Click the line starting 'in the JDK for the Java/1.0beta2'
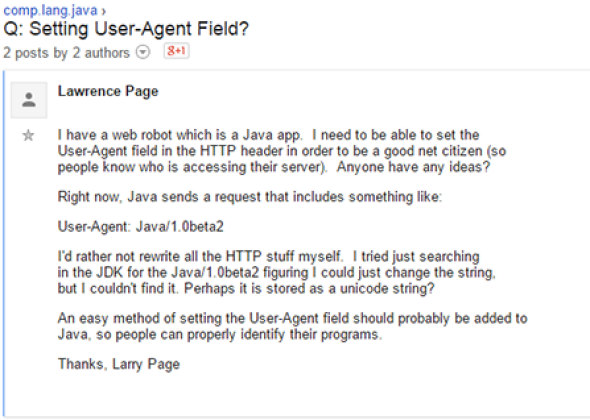Viewport: 590px width, 420px height. pos(277,272)
